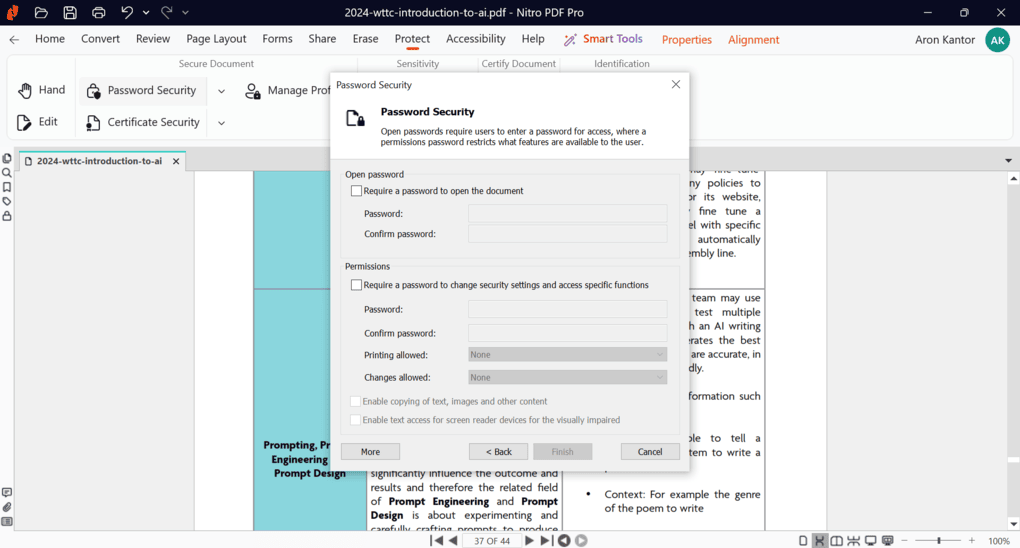Click the Finish button
This screenshot has width=1020, height=548.
(x=563, y=452)
